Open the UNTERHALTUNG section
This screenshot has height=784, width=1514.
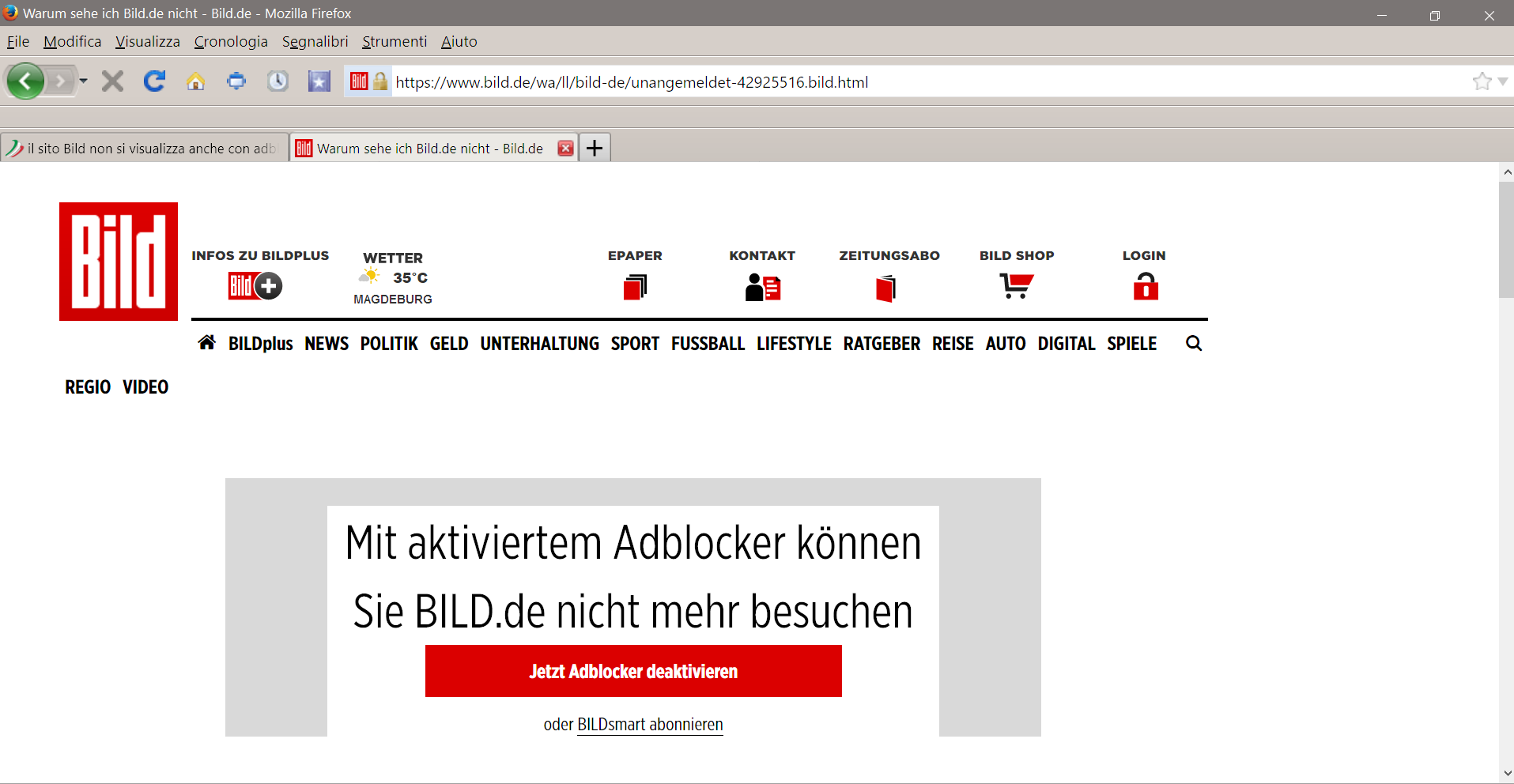[540, 344]
